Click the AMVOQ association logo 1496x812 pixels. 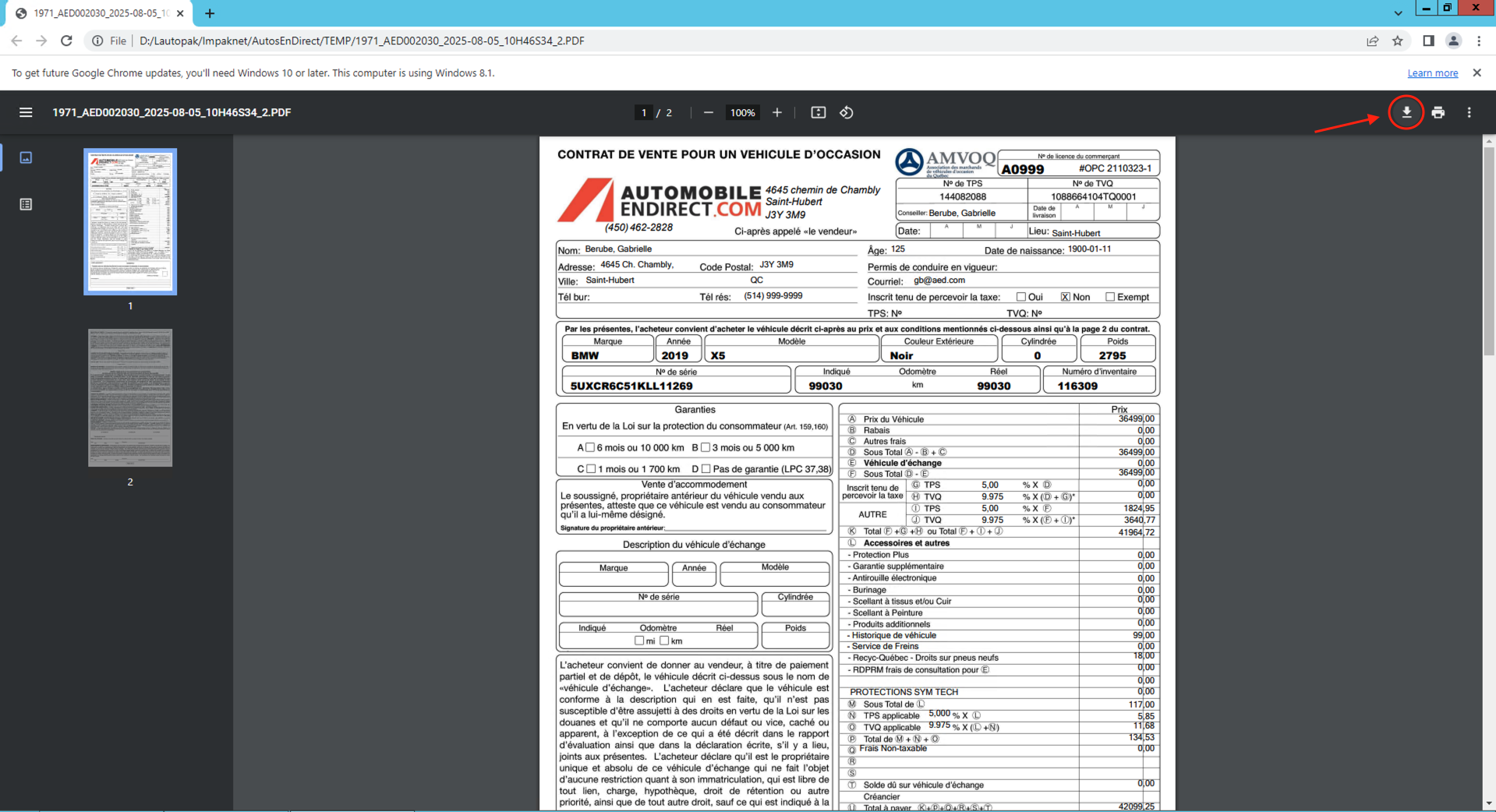945,162
